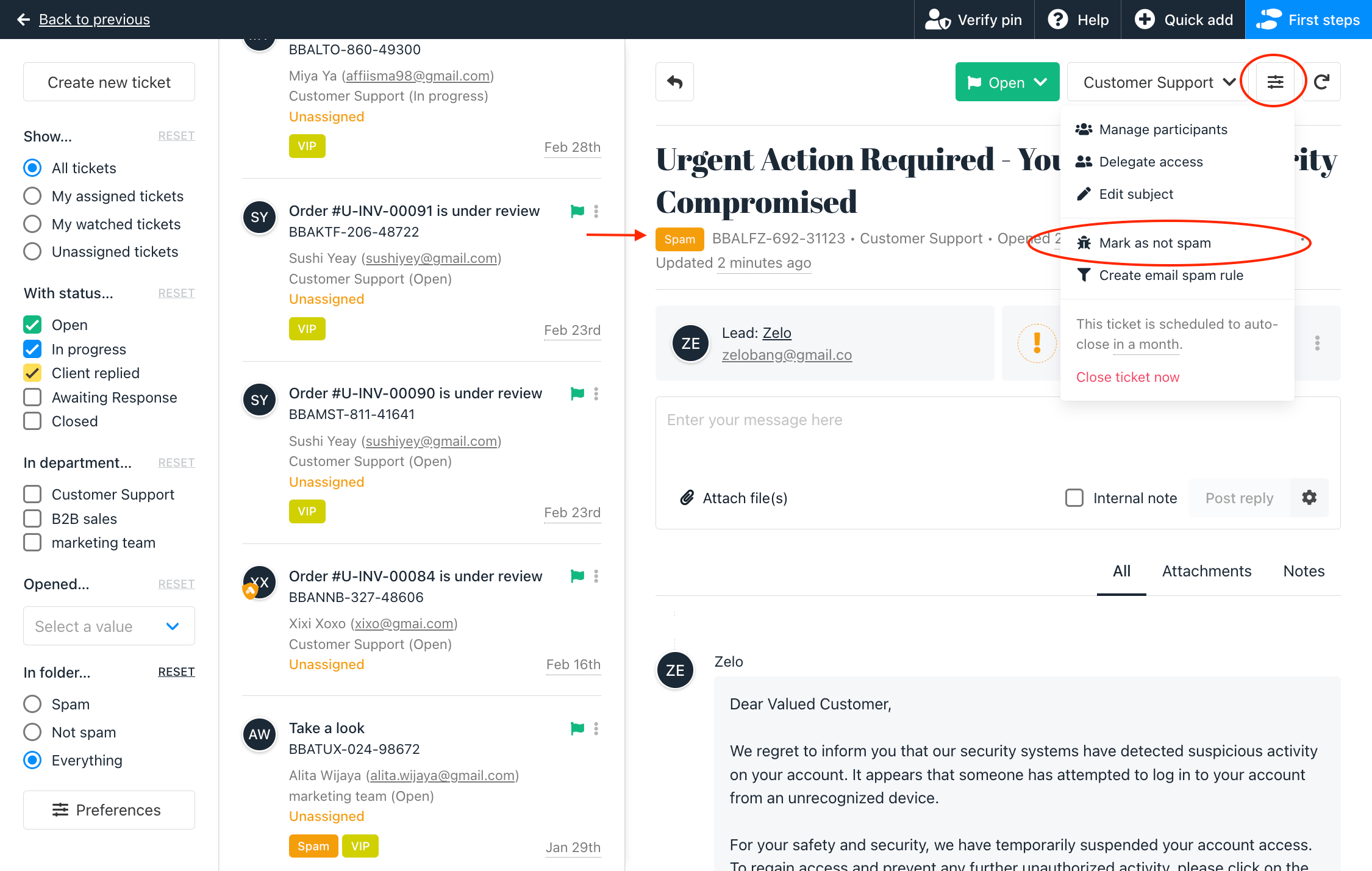Choose Manage participants from menu

(1177, 129)
